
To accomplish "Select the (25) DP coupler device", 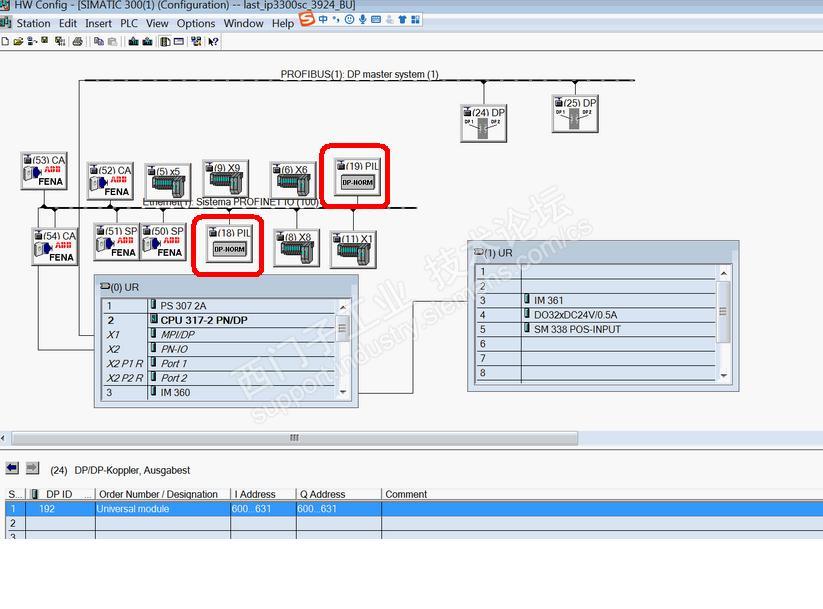I will click(575, 114).
